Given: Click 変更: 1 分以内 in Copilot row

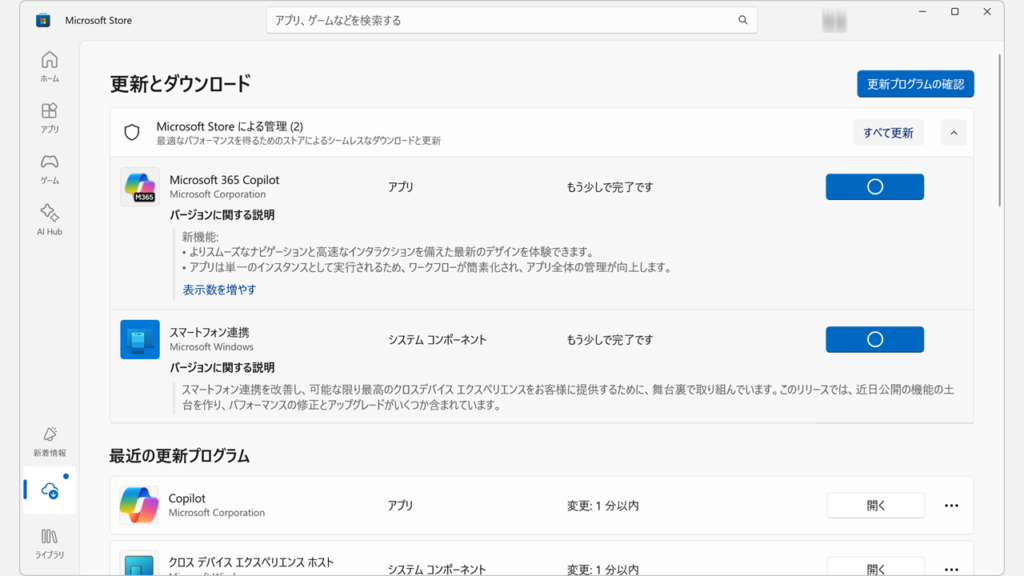Looking at the screenshot, I should coord(603,505).
